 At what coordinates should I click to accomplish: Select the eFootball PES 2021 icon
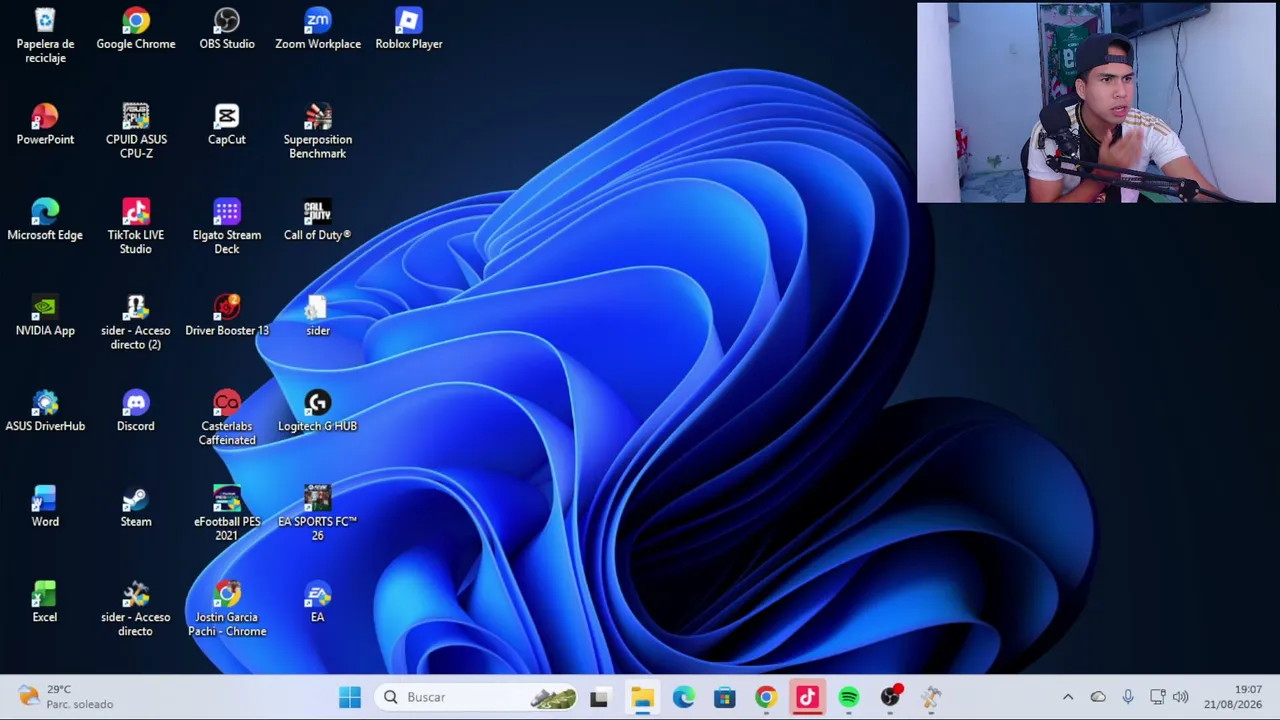pos(227,513)
